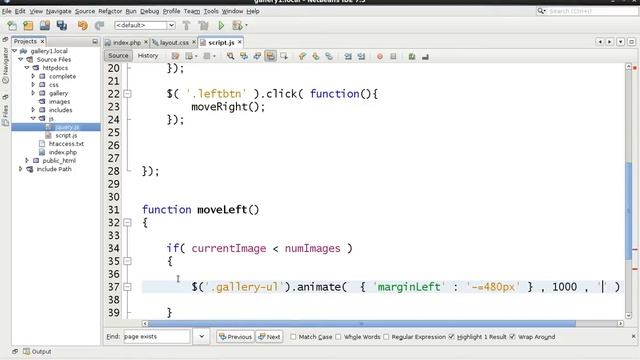Toggle the Whole Words checkbox
This screenshot has height=360, width=640.
338,337
